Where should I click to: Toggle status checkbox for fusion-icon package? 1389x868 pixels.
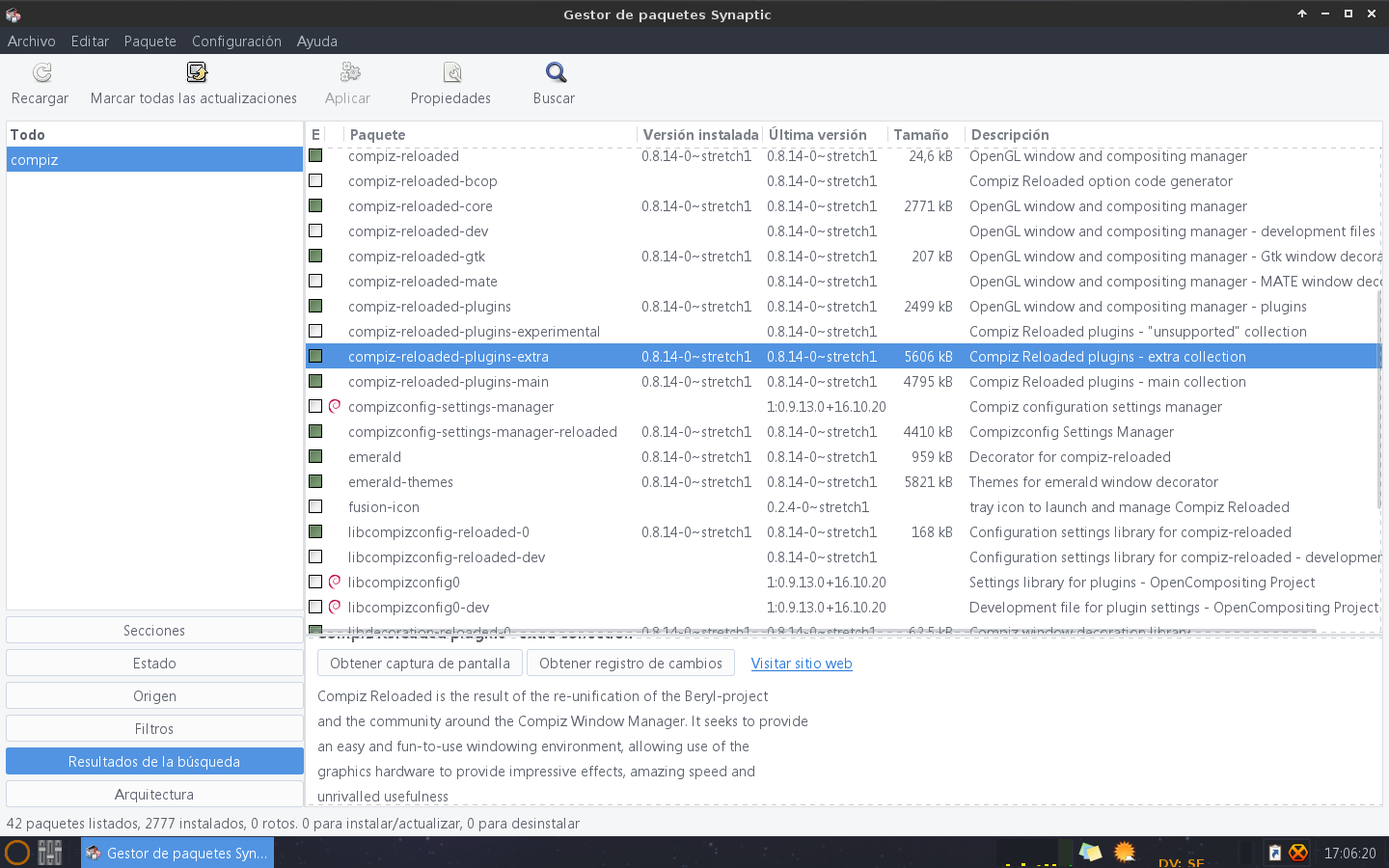(315, 506)
